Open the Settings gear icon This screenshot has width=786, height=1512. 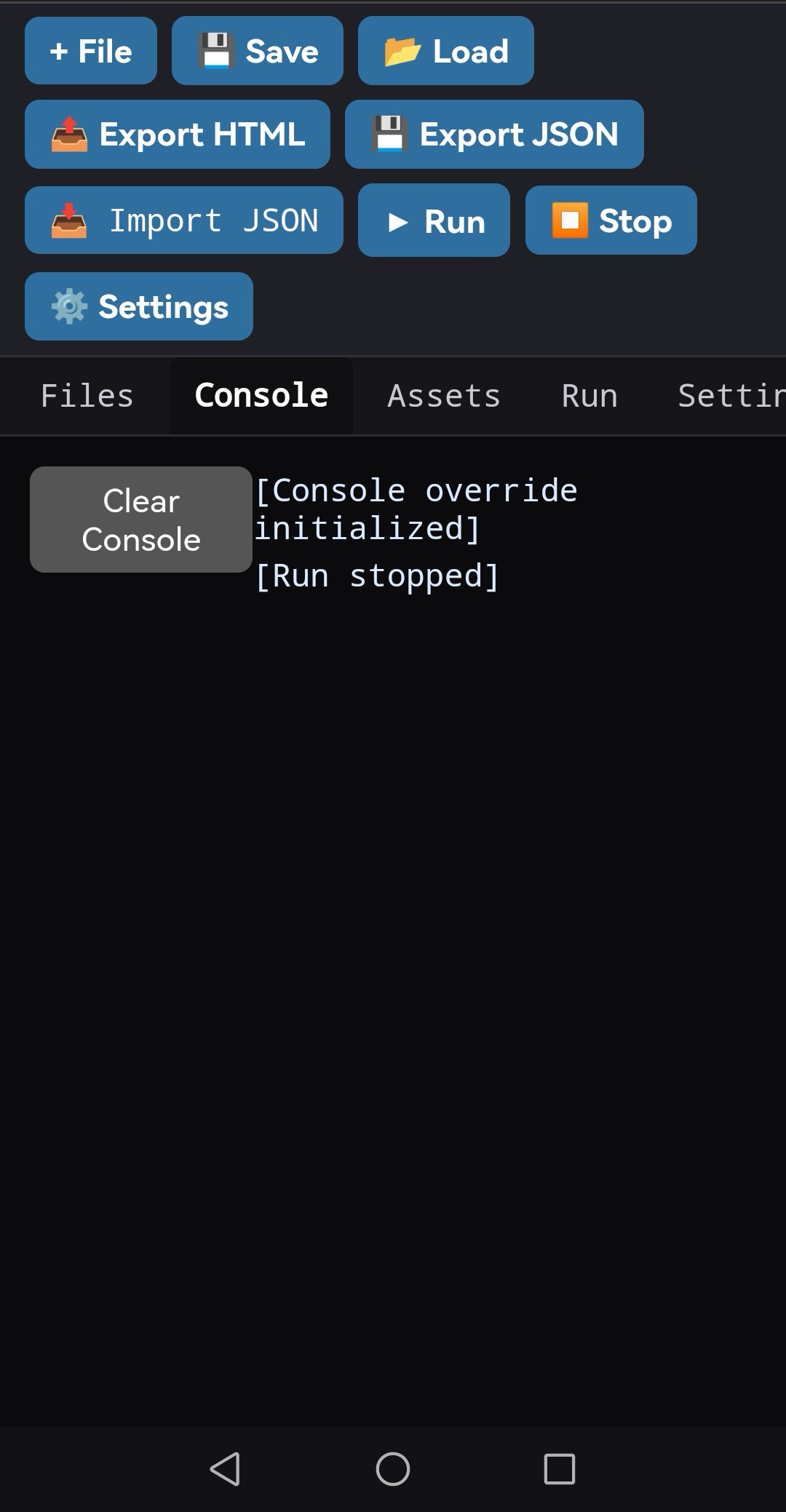click(69, 306)
